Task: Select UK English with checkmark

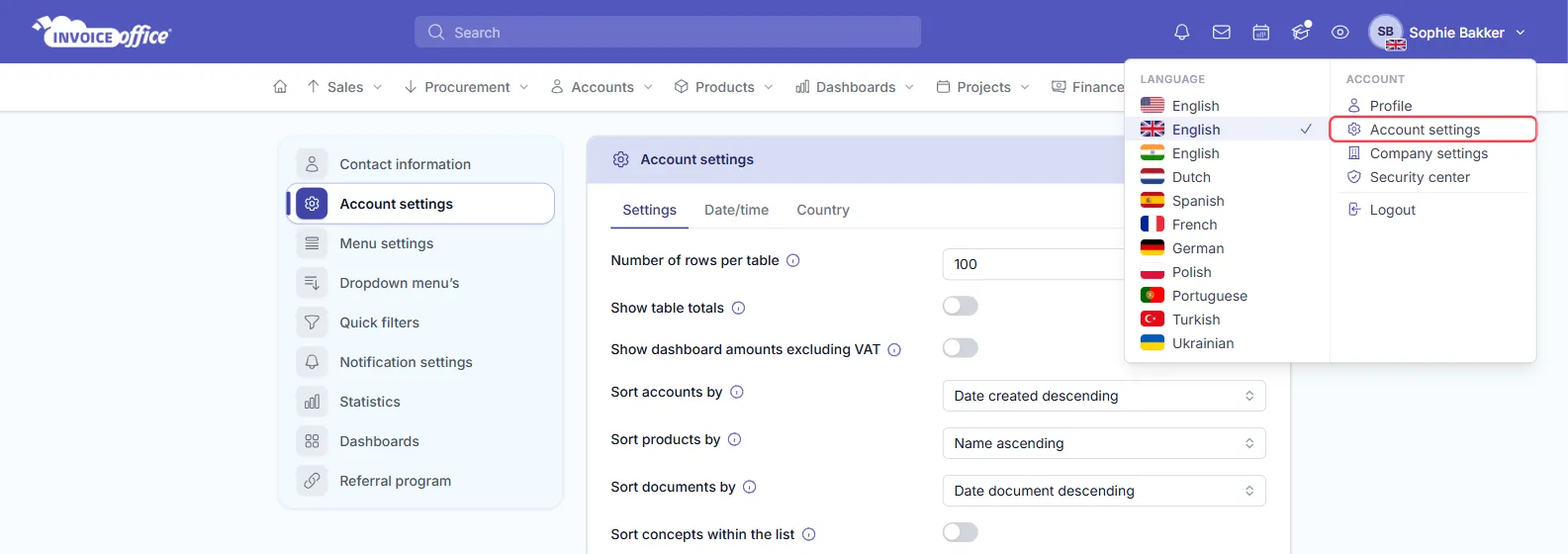Action: pos(1227,130)
